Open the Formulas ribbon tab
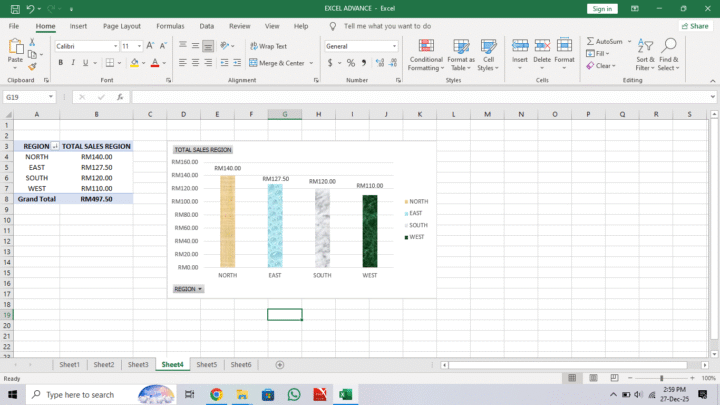720x405 pixels. (170, 26)
